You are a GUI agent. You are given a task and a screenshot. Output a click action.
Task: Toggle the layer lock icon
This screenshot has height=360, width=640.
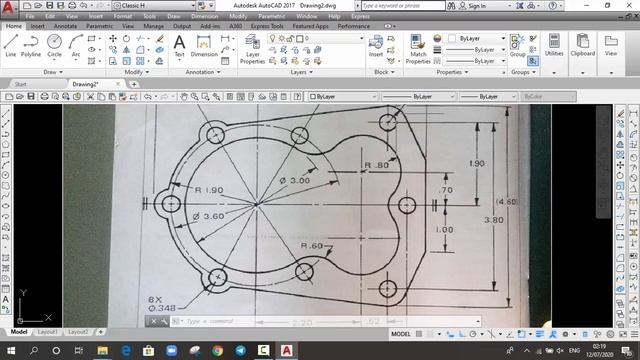(290, 38)
